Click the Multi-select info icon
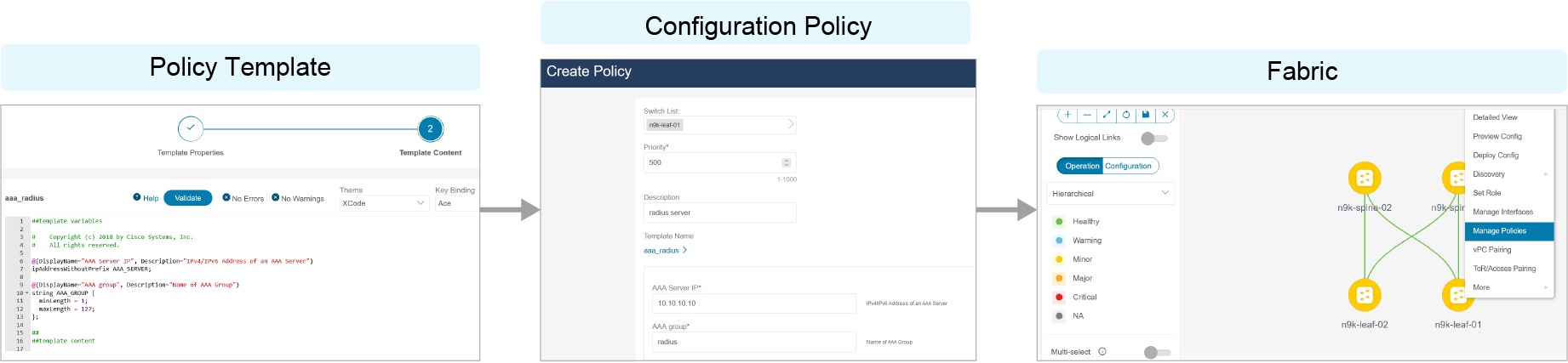 pyautogui.click(x=1102, y=352)
